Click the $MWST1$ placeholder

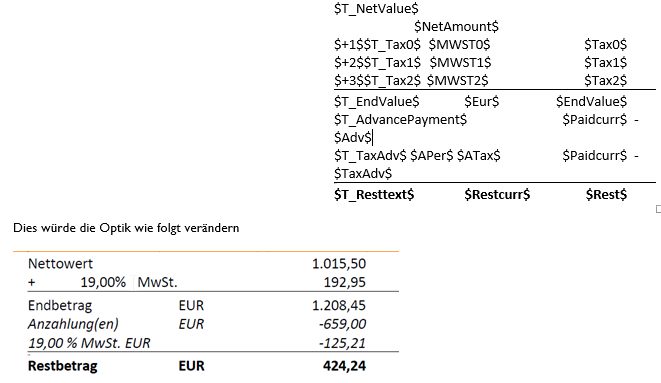point(460,63)
